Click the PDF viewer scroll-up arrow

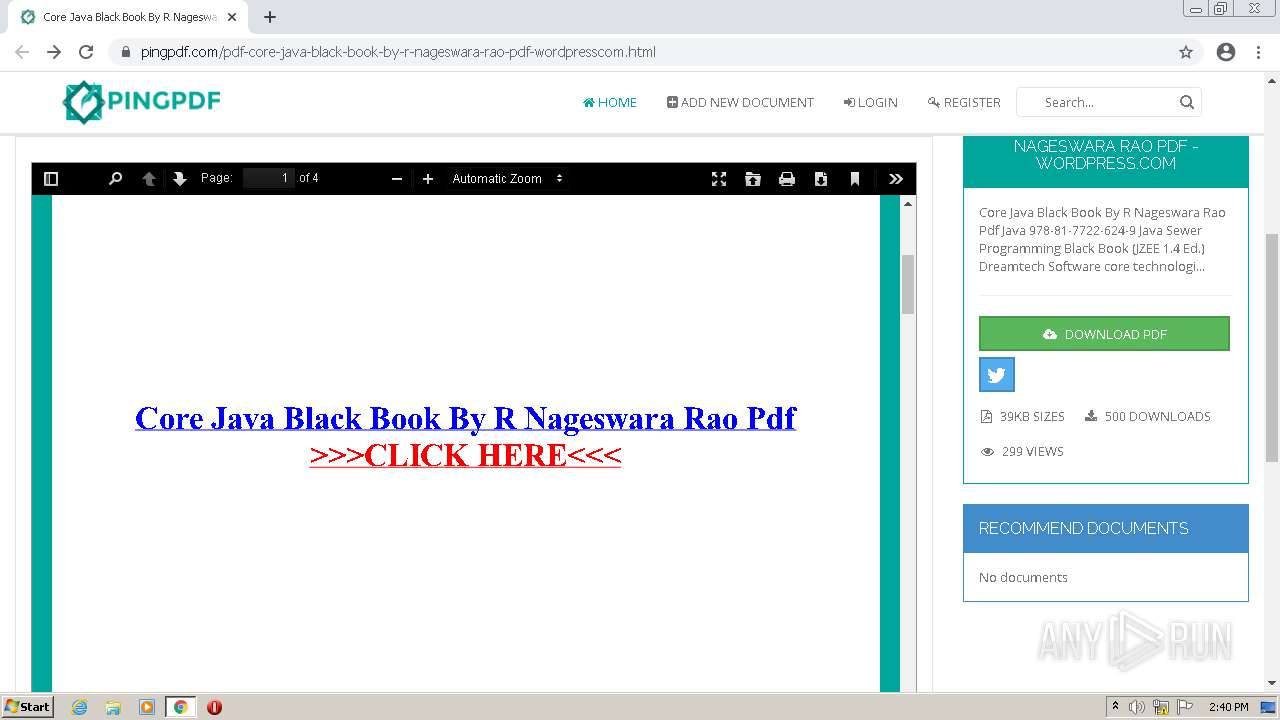[x=908, y=203]
